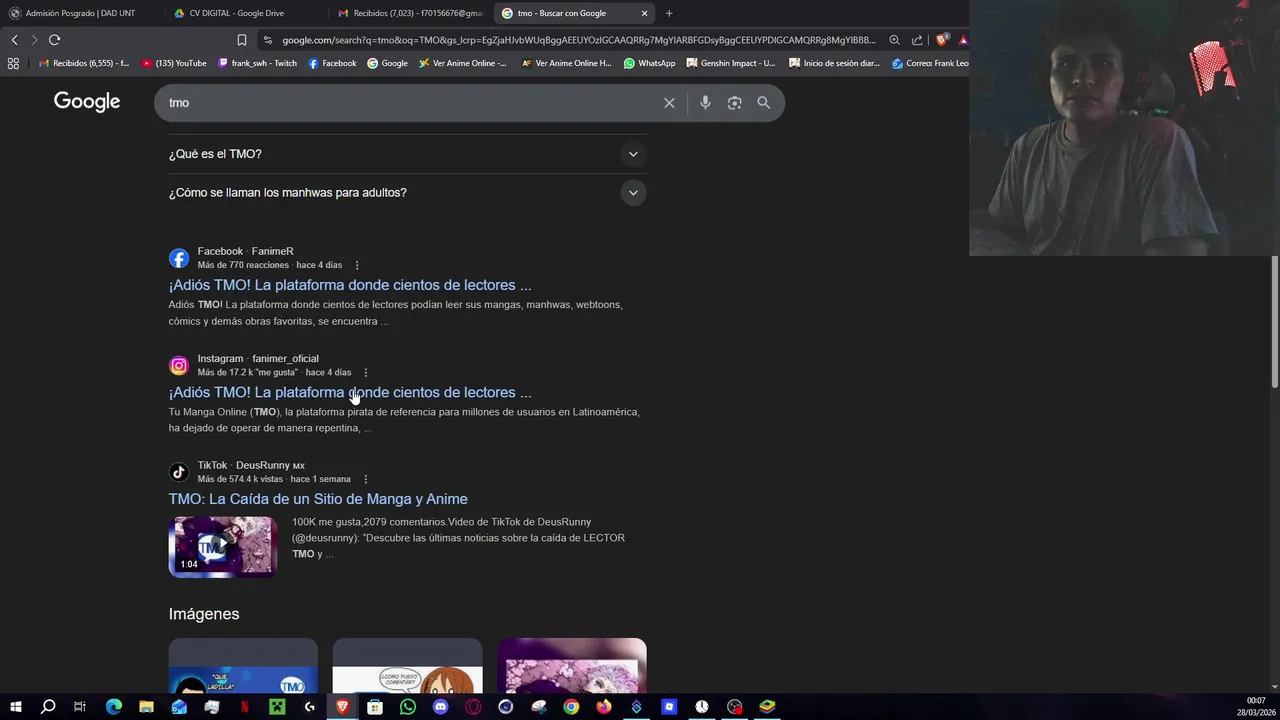Click the Google logo
Screen dimensions: 1280x720
[x=87, y=102]
